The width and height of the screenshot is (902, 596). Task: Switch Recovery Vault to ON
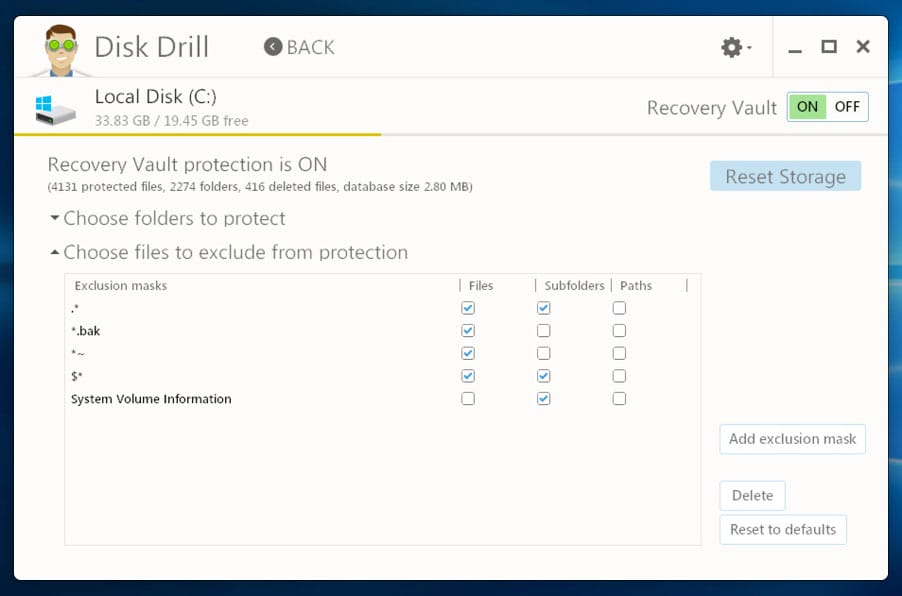807,107
